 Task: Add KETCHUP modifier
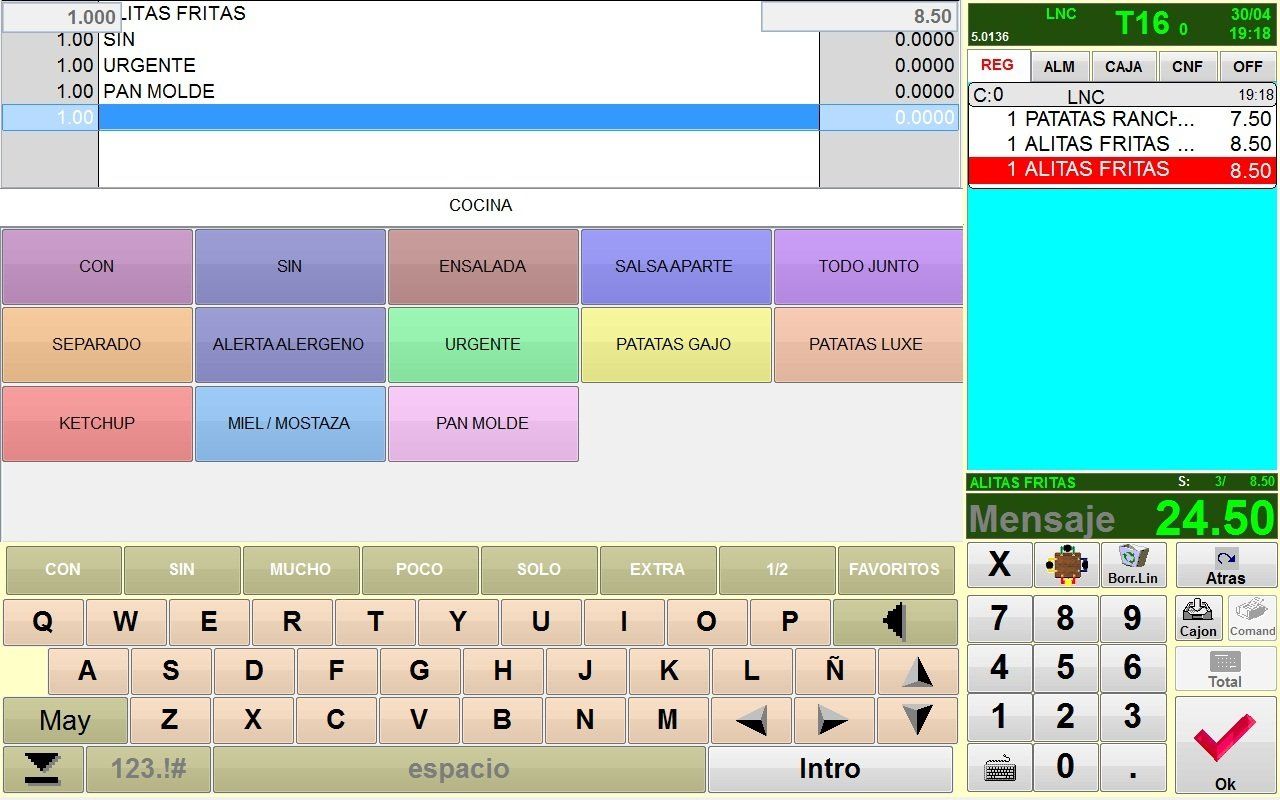pyautogui.click(x=97, y=423)
